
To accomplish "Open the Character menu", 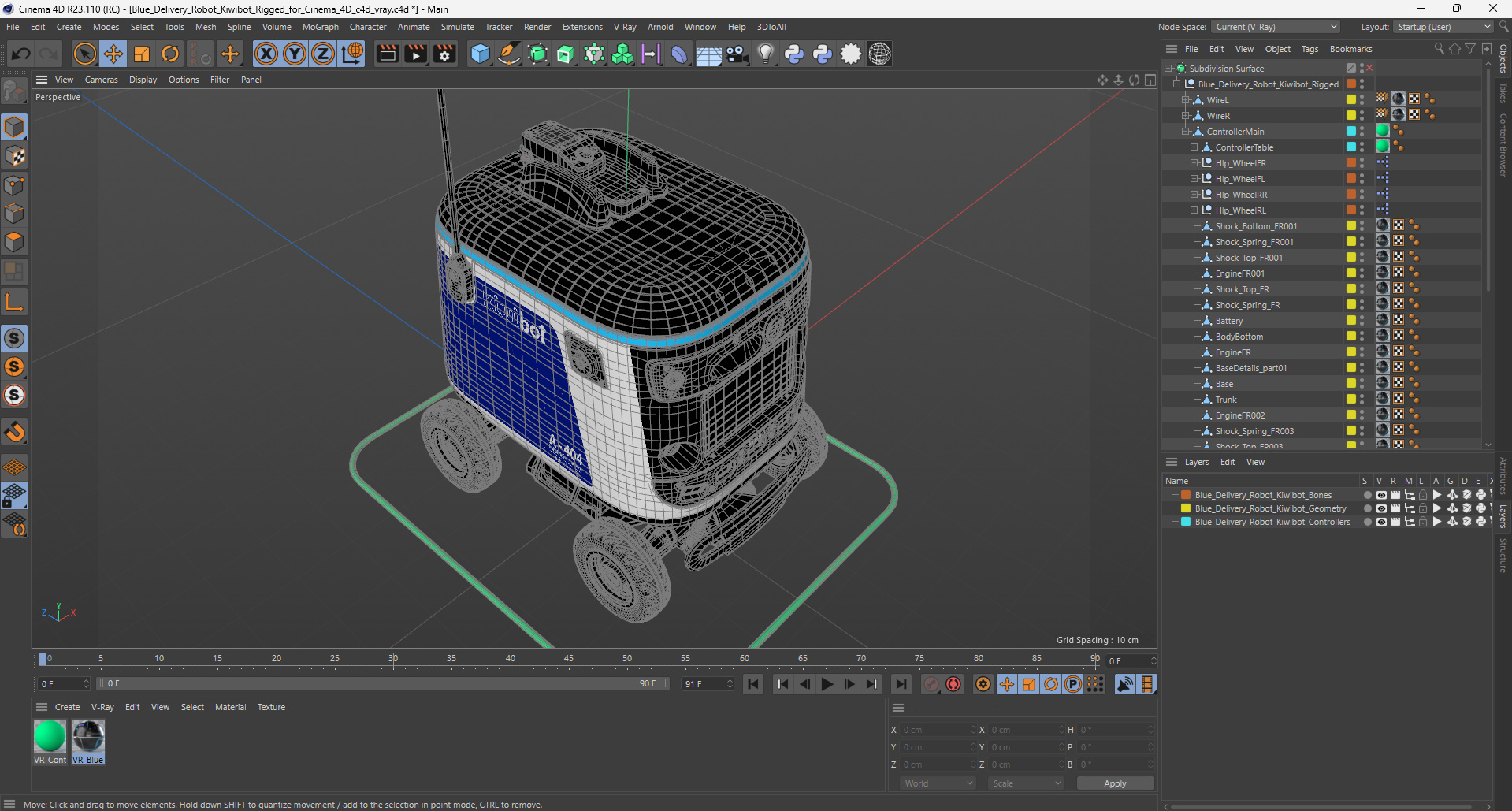I will pos(368,27).
